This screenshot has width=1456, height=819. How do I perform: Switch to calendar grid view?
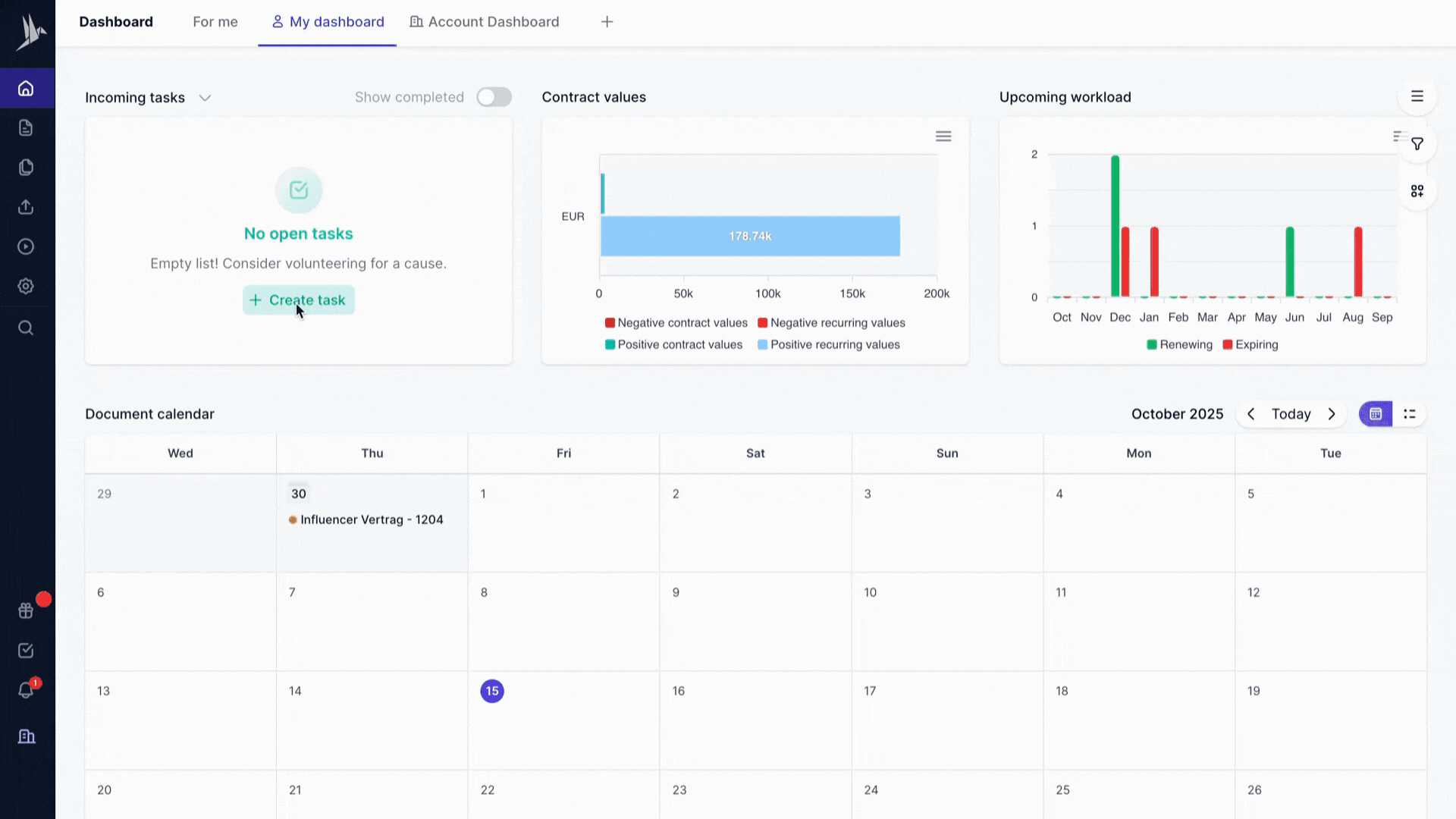1376,414
